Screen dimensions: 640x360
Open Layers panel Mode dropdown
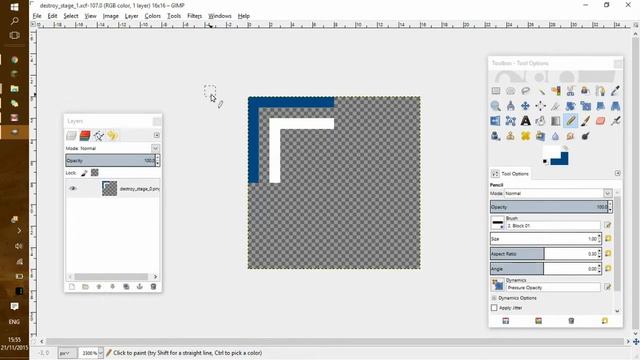(155, 148)
